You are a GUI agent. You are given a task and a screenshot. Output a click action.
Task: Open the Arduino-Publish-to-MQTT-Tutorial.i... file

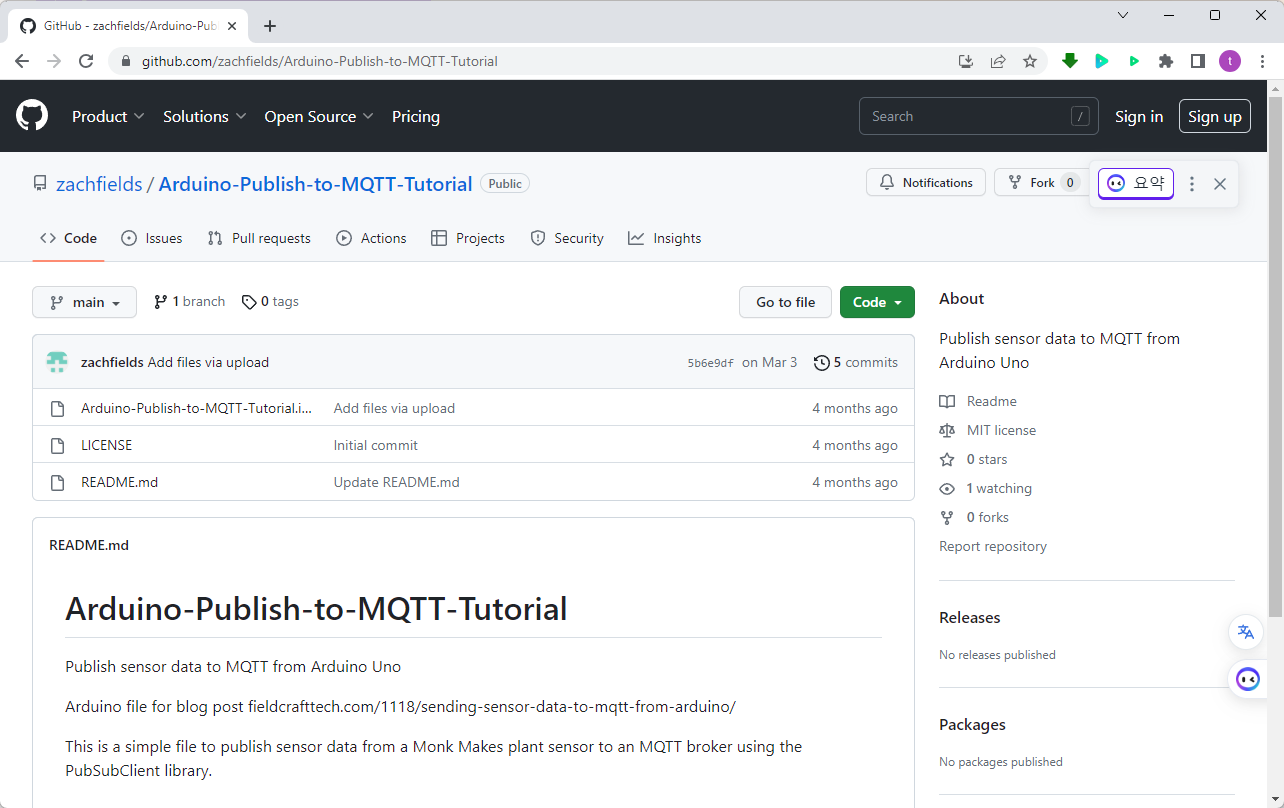pyautogui.click(x=196, y=408)
